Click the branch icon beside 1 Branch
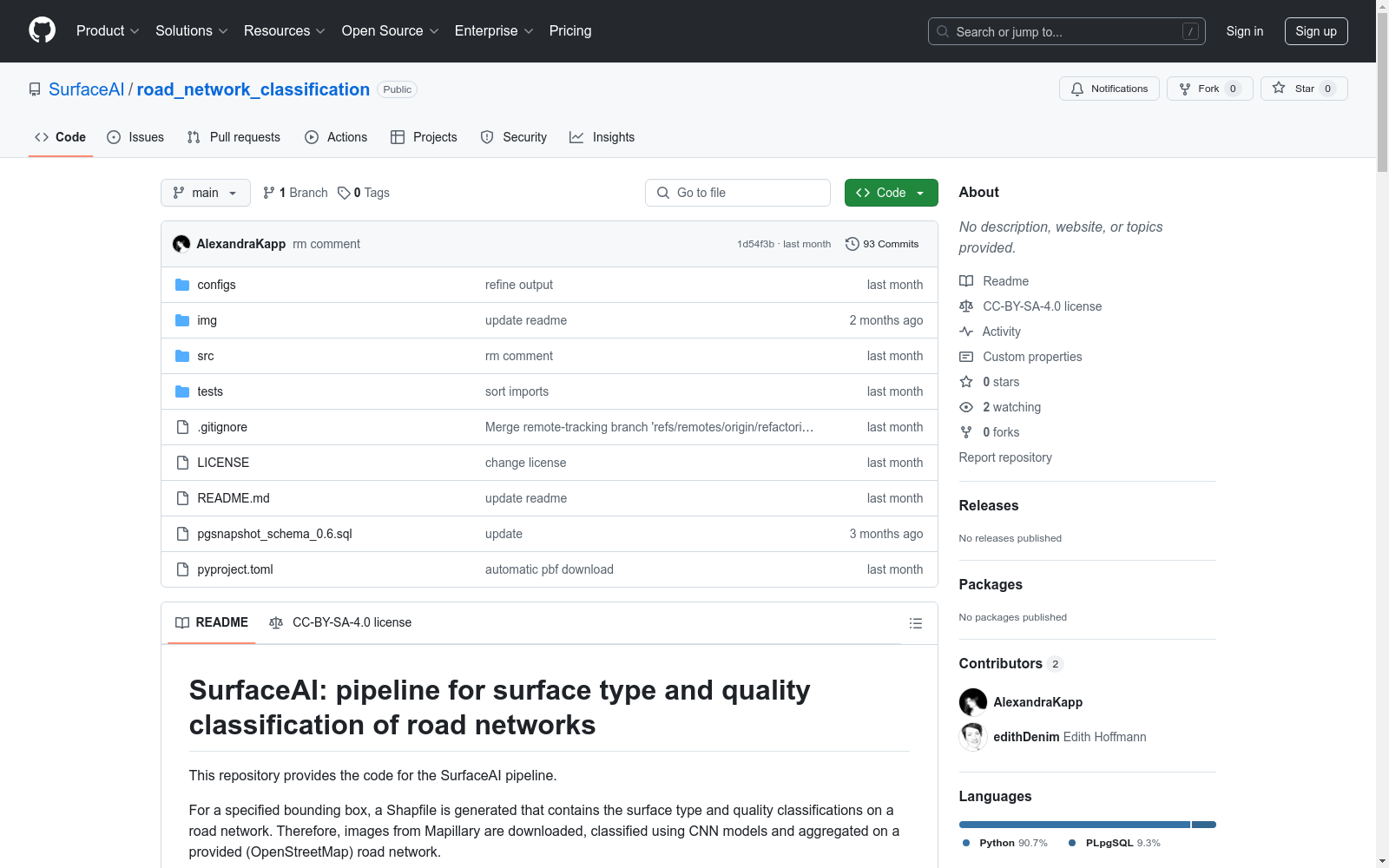Screen dimensions: 1389x868 269,193
